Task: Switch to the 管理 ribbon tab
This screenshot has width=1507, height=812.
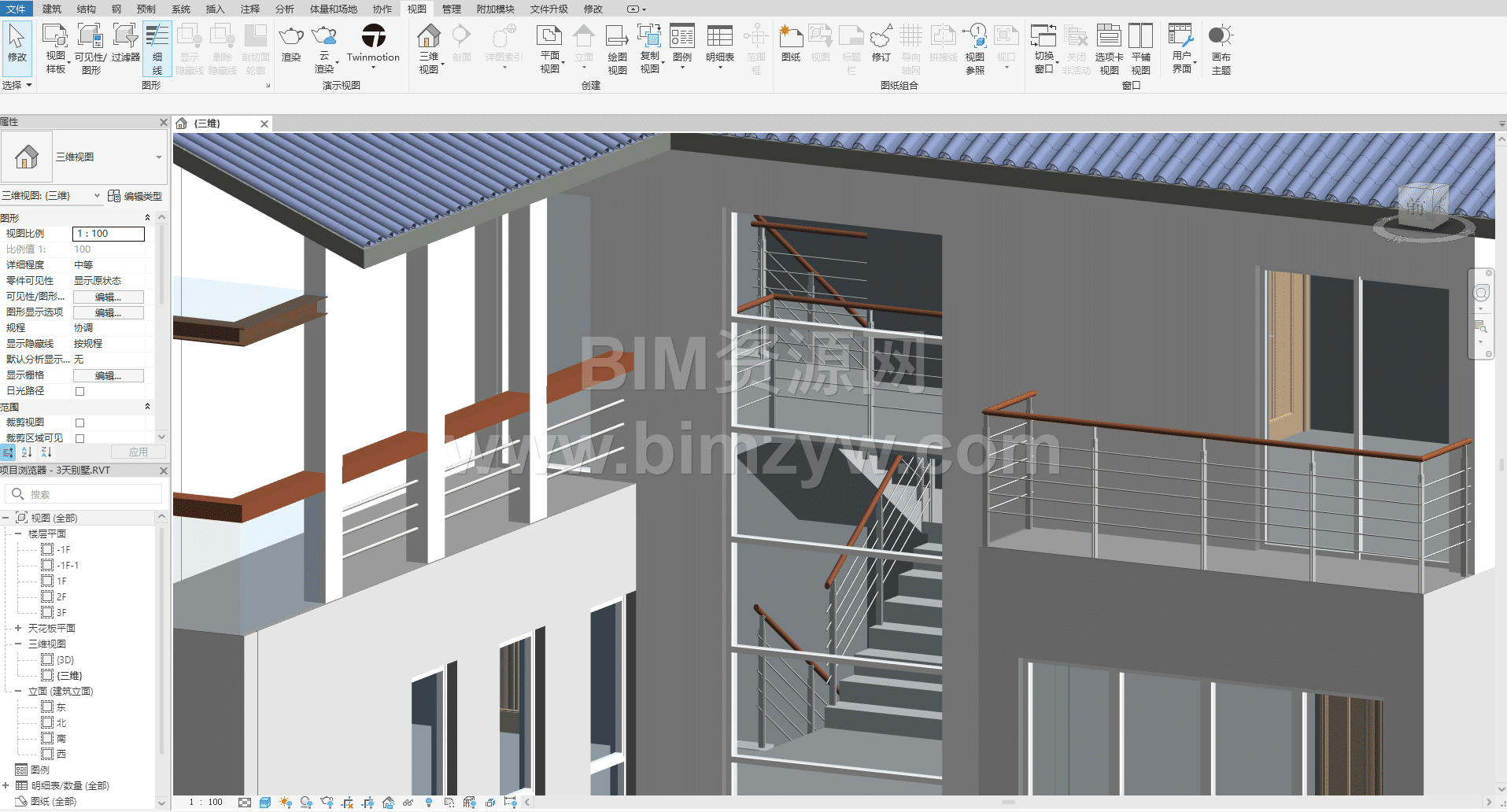Action: point(451,9)
